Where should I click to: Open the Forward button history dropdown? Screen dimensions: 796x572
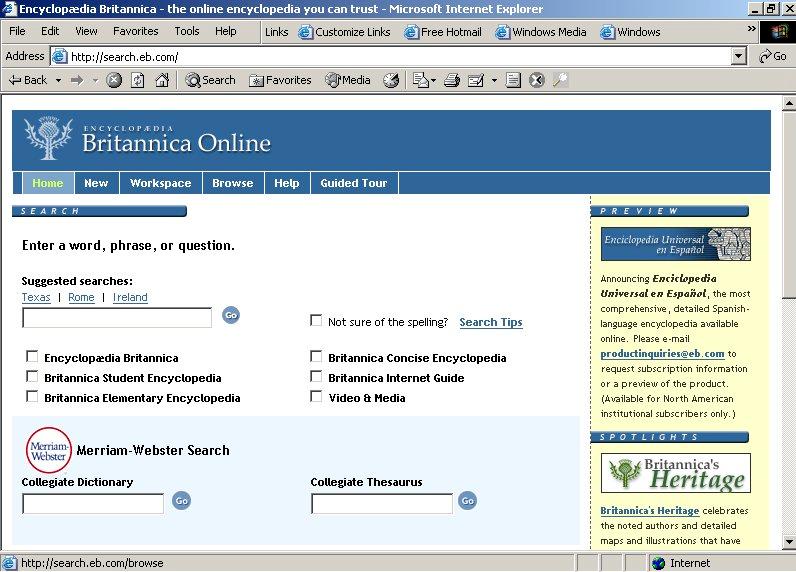coord(95,80)
